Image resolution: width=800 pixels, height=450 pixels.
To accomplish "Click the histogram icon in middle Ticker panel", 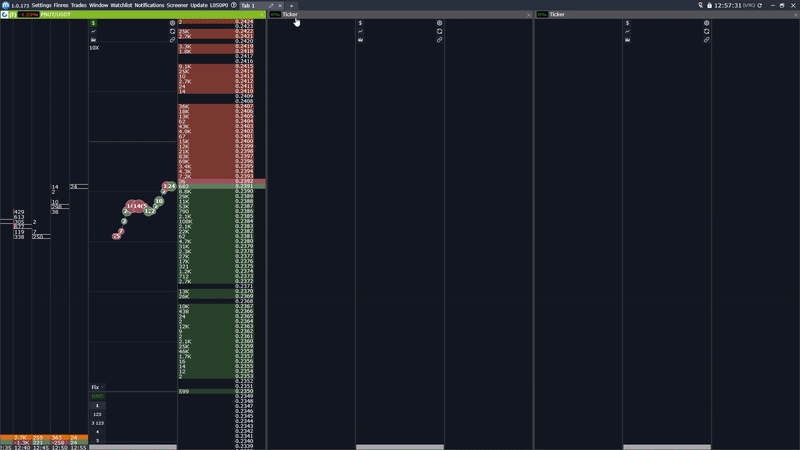I will (360, 39).
